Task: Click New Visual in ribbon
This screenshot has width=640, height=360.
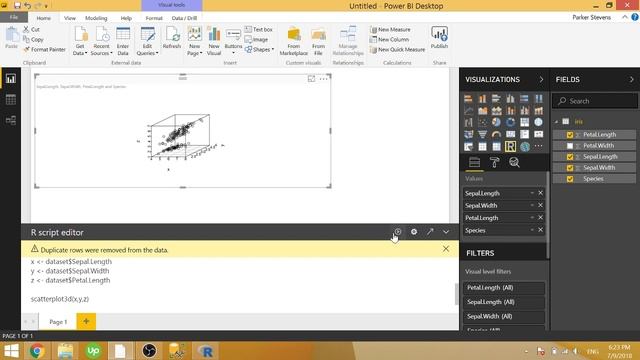Action: [x=213, y=41]
